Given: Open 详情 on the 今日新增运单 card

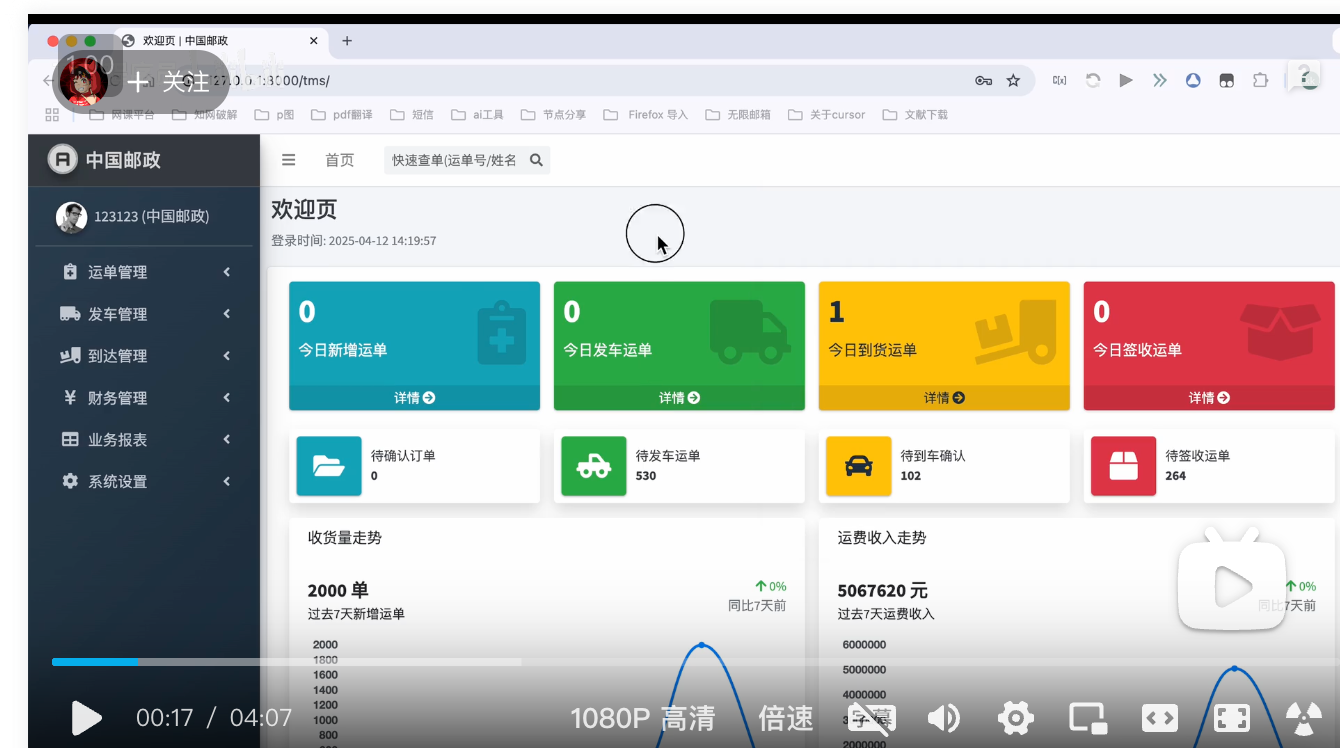Looking at the screenshot, I should [x=414, y=398].
